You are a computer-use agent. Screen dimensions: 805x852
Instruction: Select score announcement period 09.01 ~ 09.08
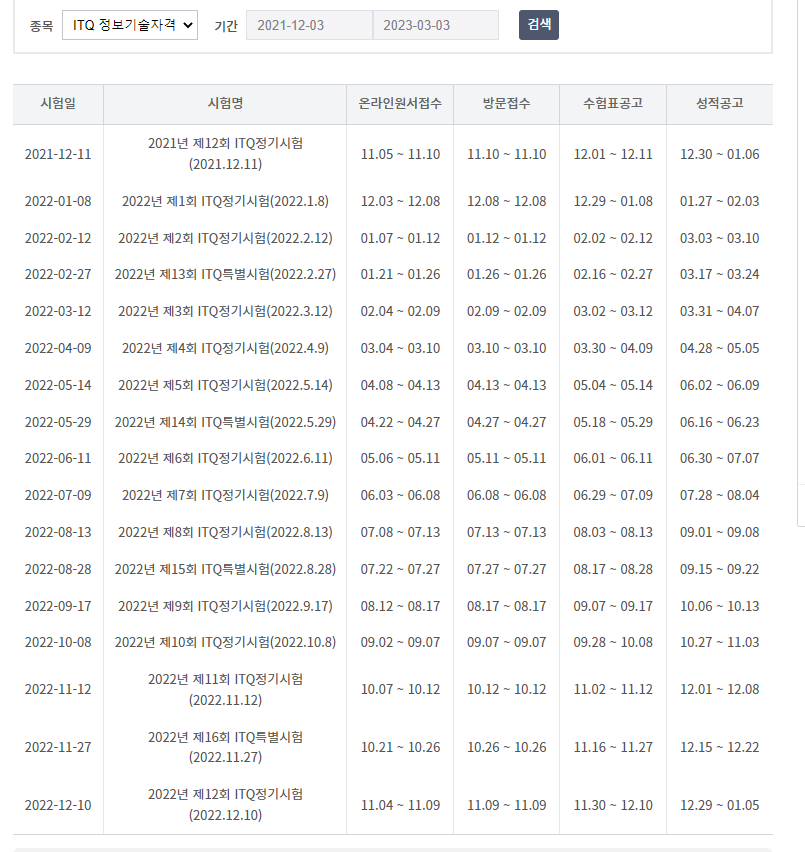click(720, 532)
